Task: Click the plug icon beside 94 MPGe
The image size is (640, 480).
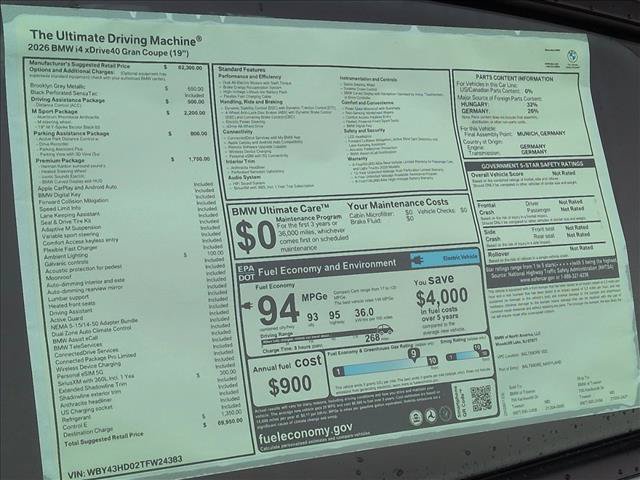Action: (x=247, y=305)
